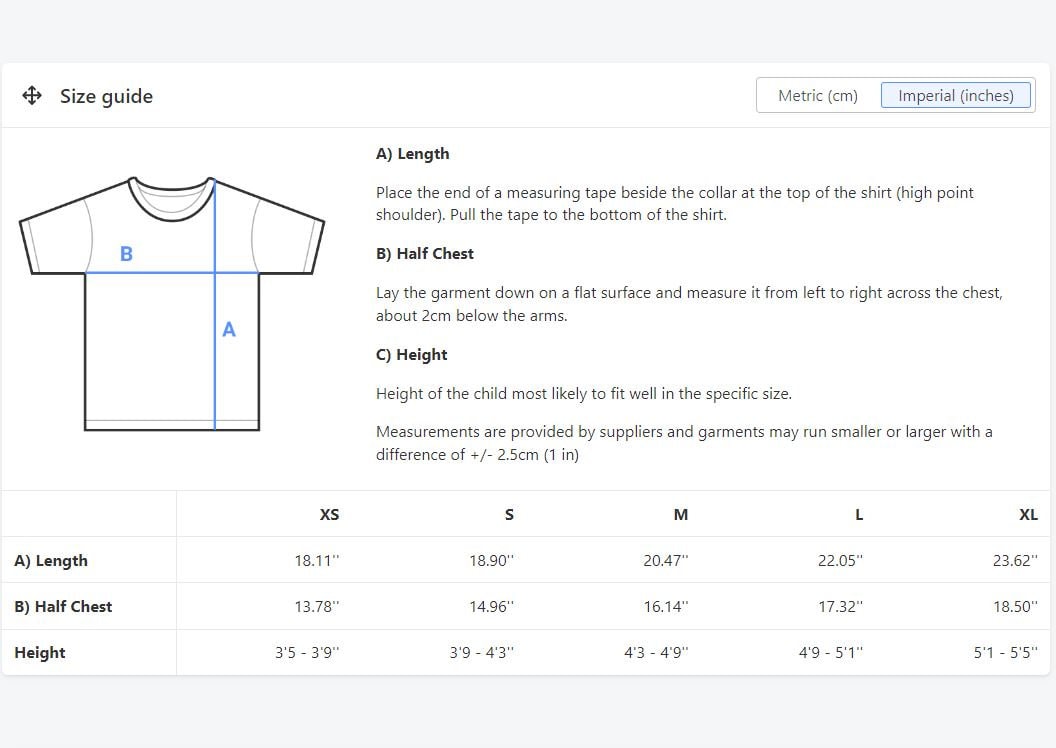The height and width of the screenshot is (748, 1056).
Task: Click the blue letter A on the shirt
Action: pos(229,329)
